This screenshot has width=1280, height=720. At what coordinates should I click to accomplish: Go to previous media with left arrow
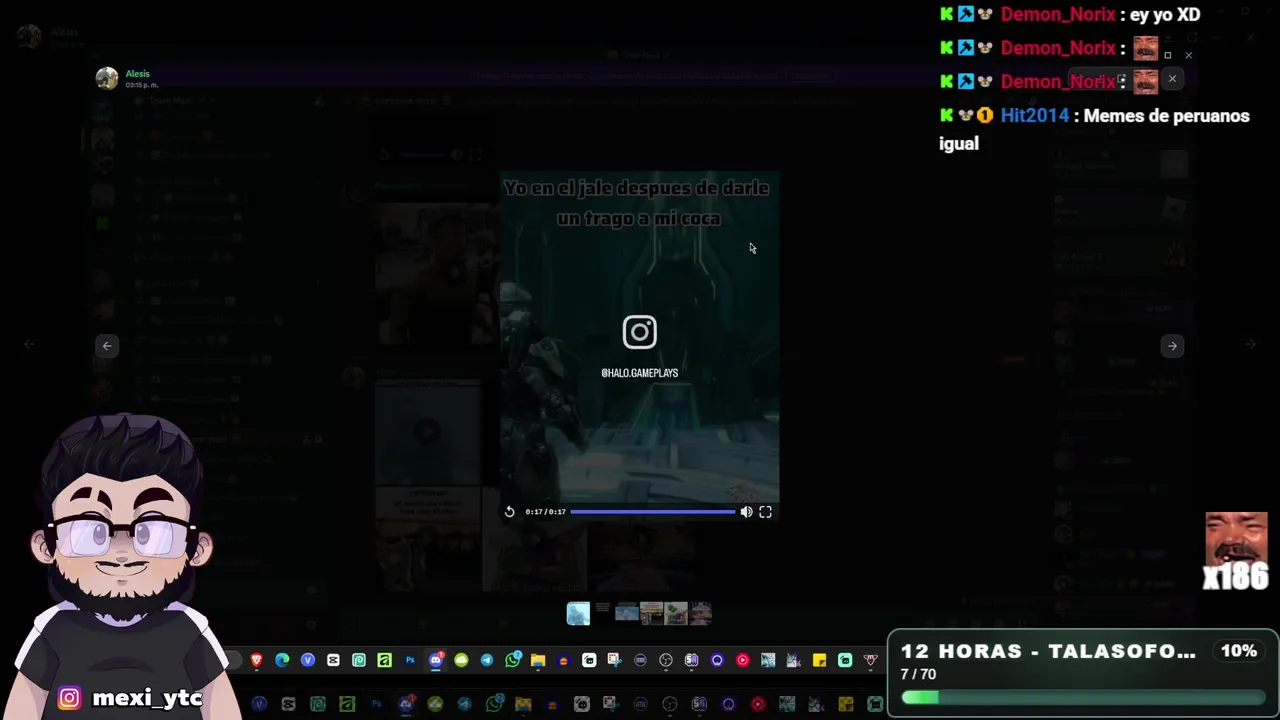coord(107,346)
